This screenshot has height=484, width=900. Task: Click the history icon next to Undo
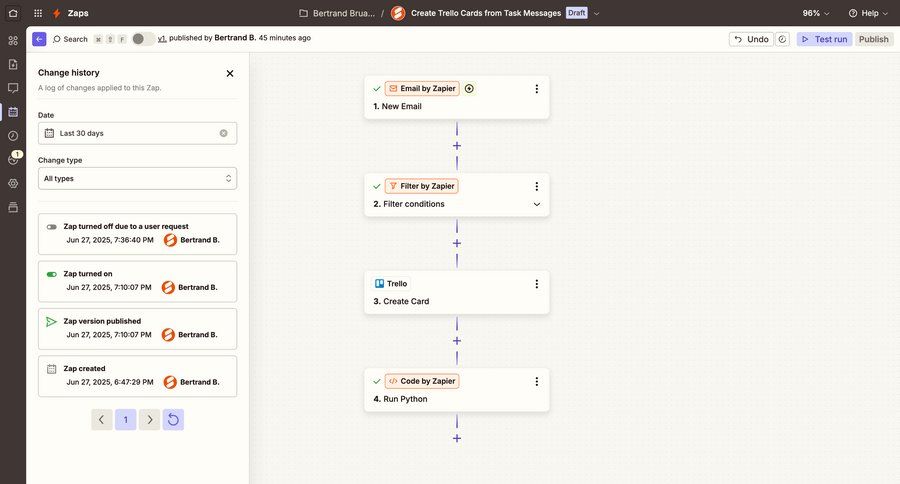pos(782,39)
